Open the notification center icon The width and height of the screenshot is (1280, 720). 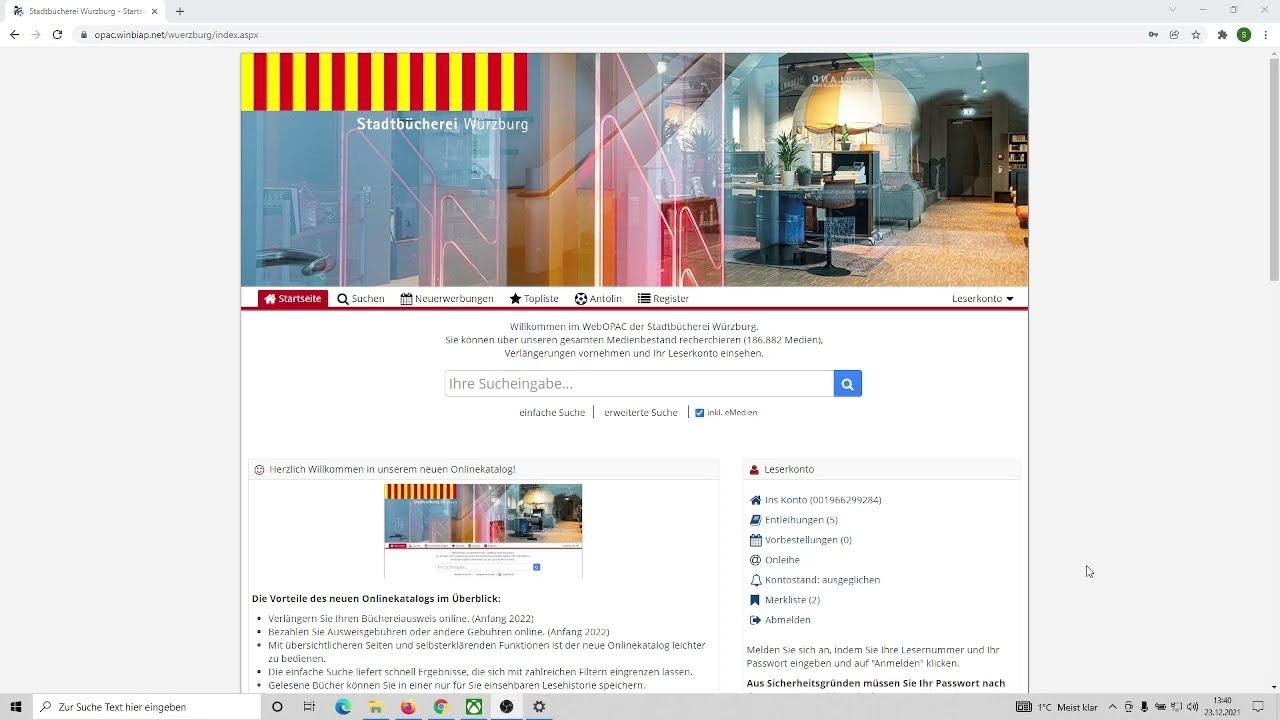1259,707
